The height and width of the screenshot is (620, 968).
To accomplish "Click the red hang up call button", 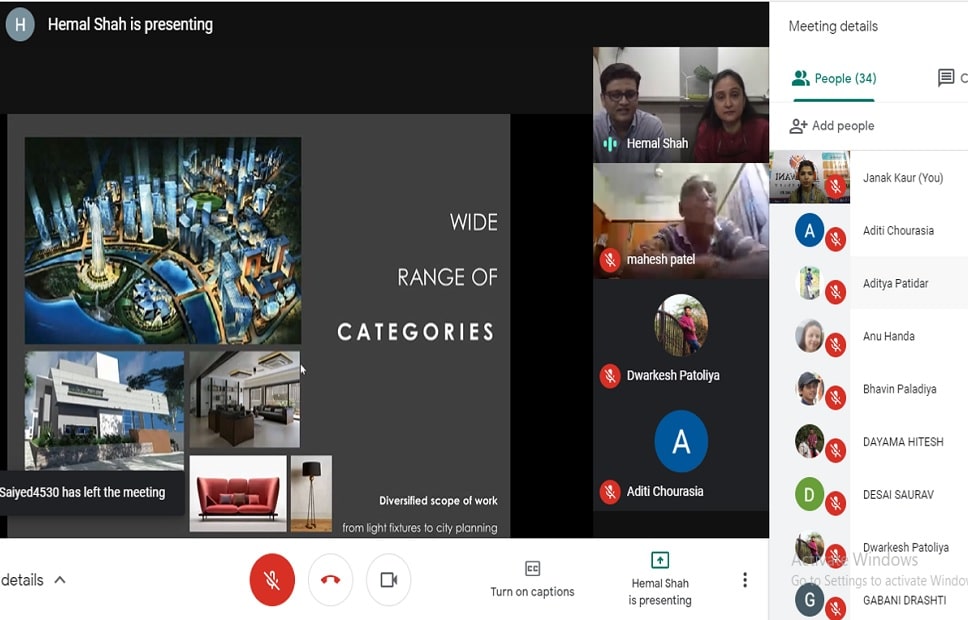I will (330, 580).
